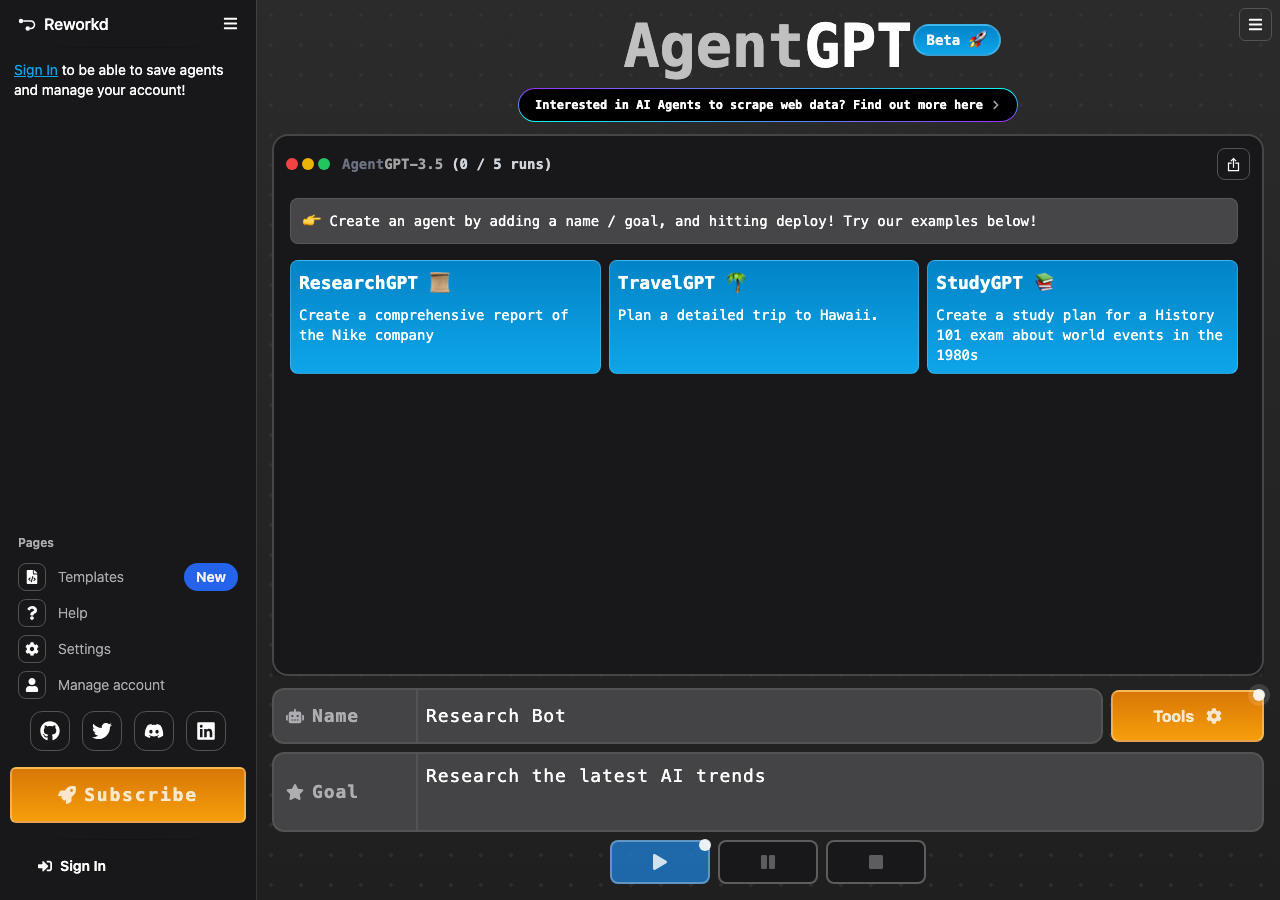The image size is (1280, 900).
Task: Open the Discord link icon
Action: (x=154, y=731)
